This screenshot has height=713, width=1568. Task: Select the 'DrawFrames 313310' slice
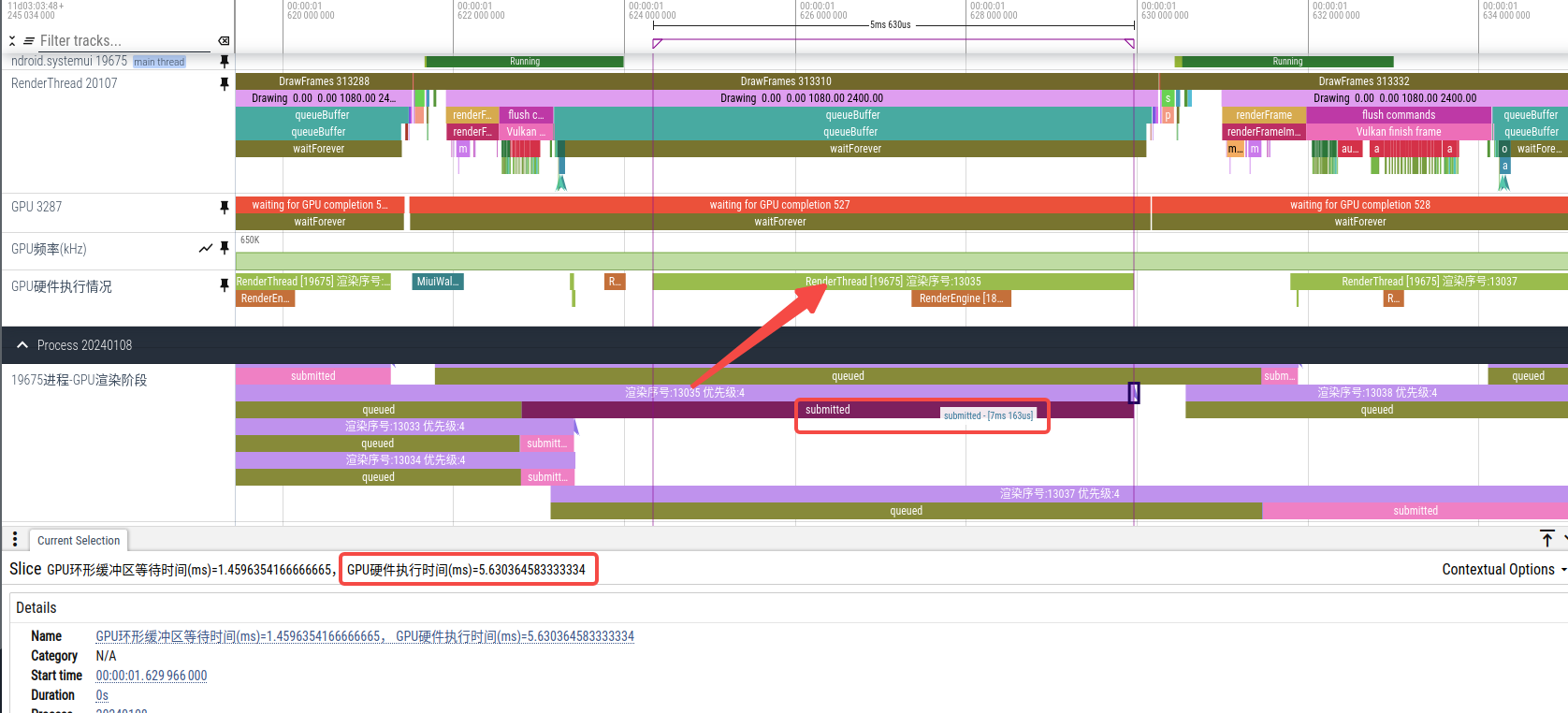(786, 81)
